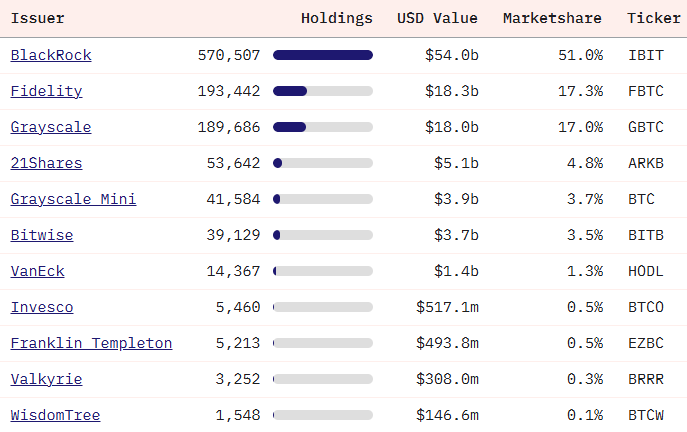Click the Holdings column header
Viewport: 687px width, 432px height.
click(x=336, y=18)
